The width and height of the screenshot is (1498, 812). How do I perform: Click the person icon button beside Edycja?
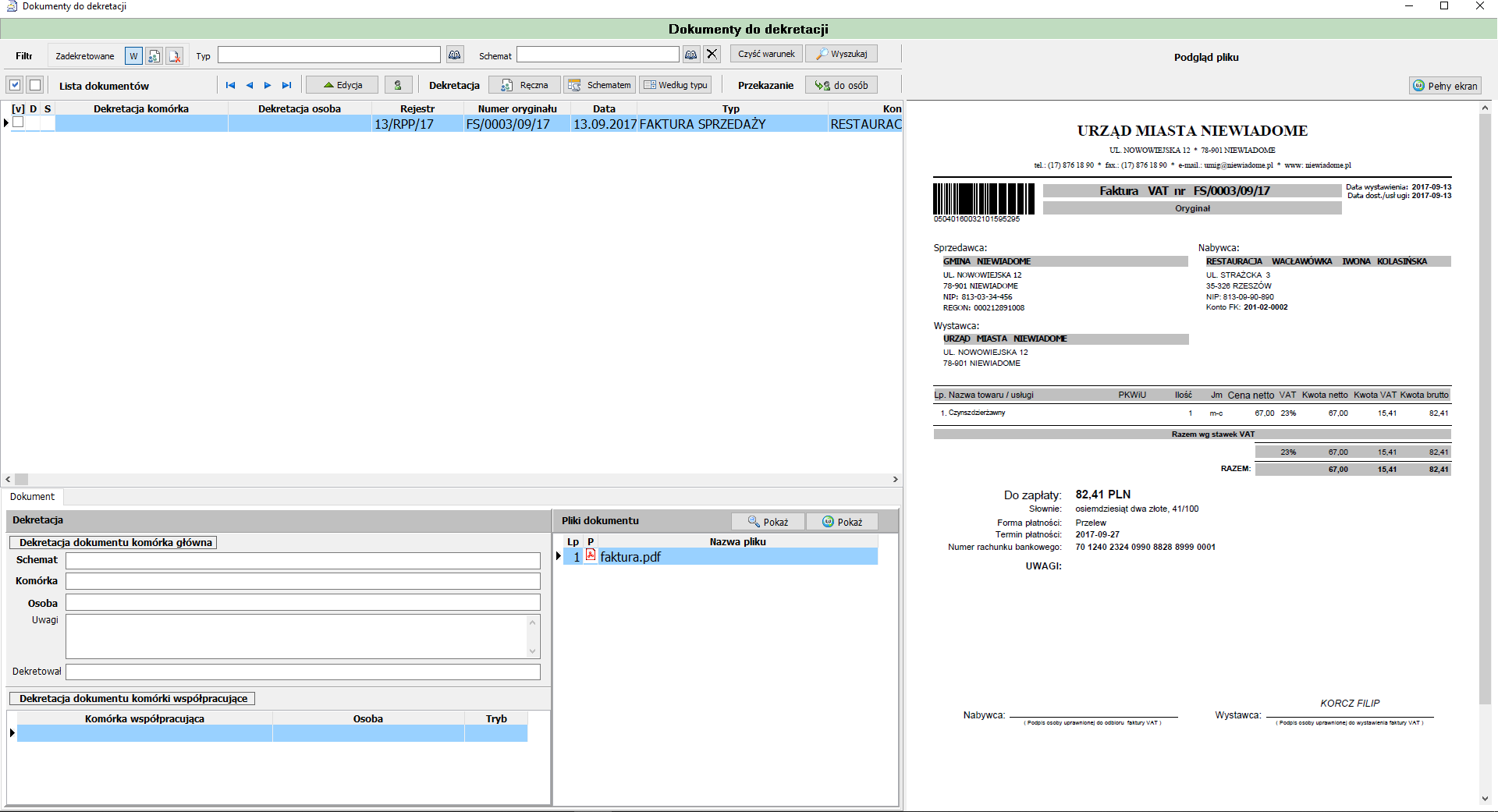pos(398,85)
